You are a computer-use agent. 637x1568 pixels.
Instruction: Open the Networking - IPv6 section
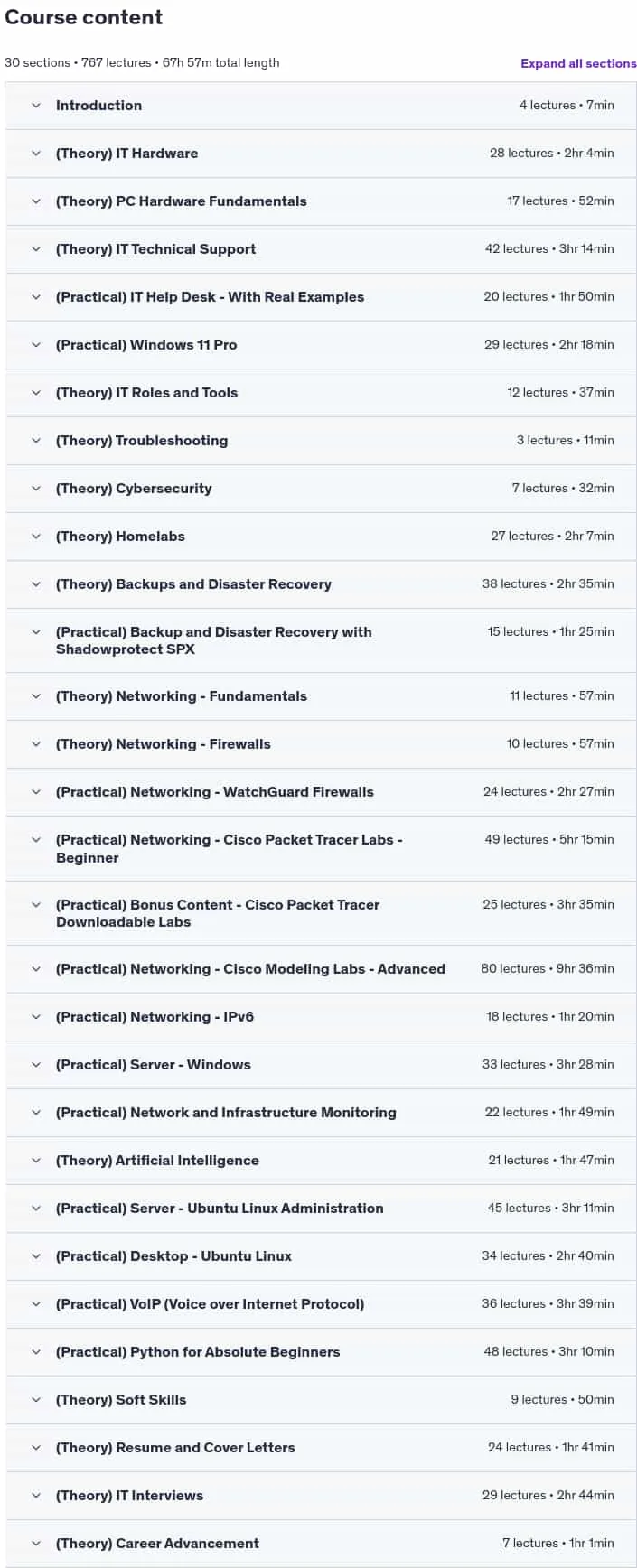coord(155,1017)
